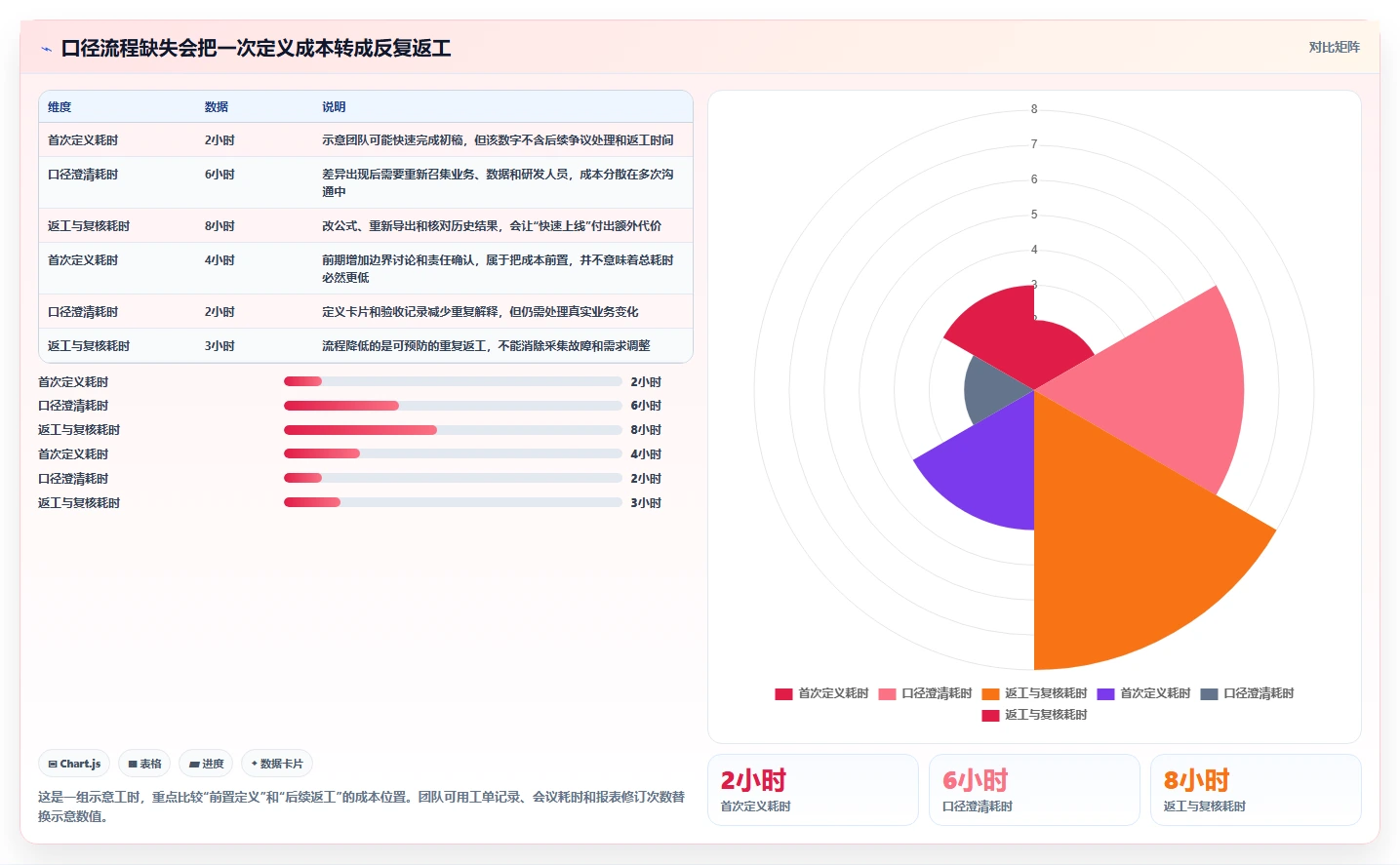Click the progress bar reading 6小时
1400x865 pixels.
pyautogui.click(x=453, y=406)
